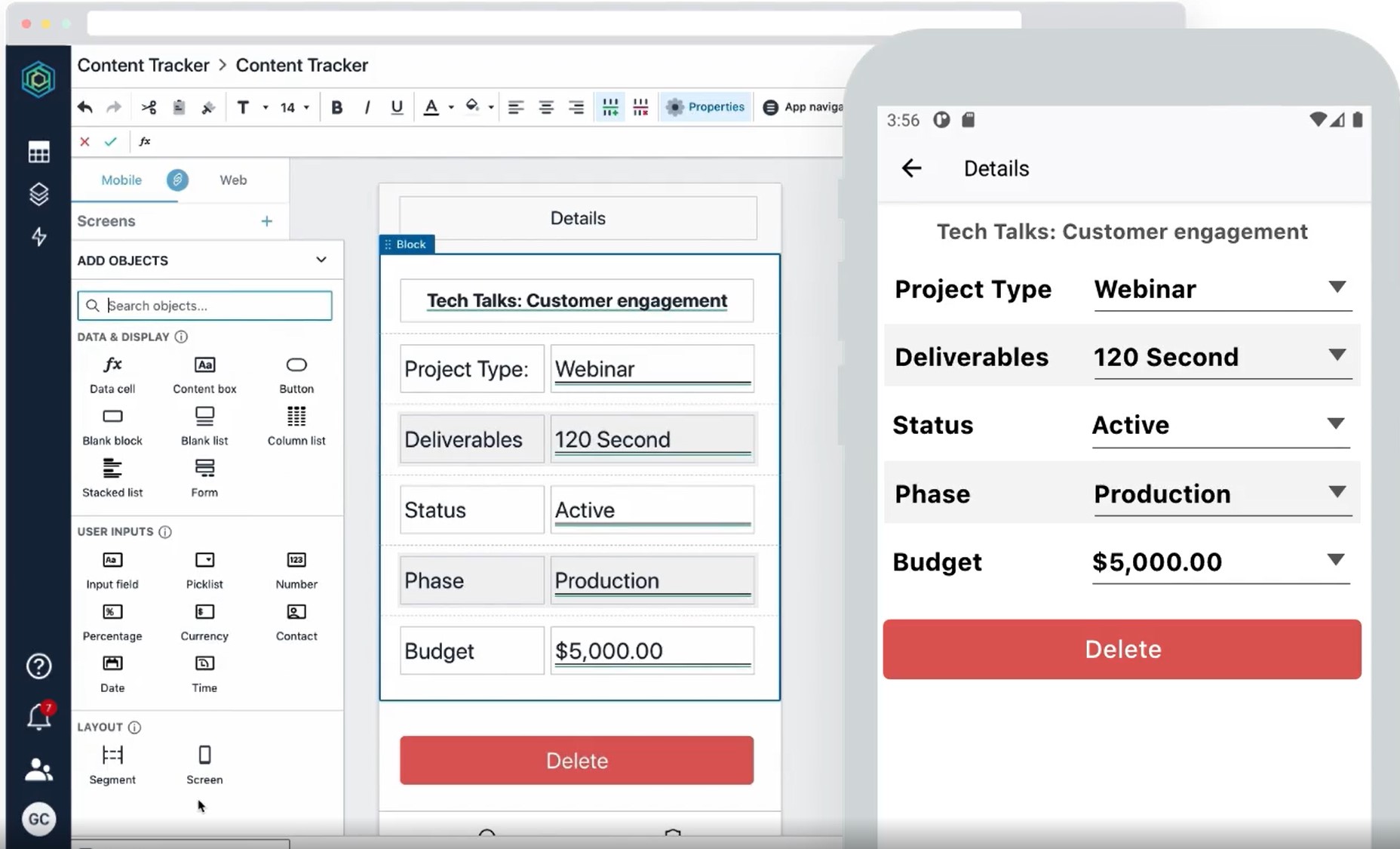Open the Properties panel button
This screenshot has height=849, width=1400.
click(705, 107)
